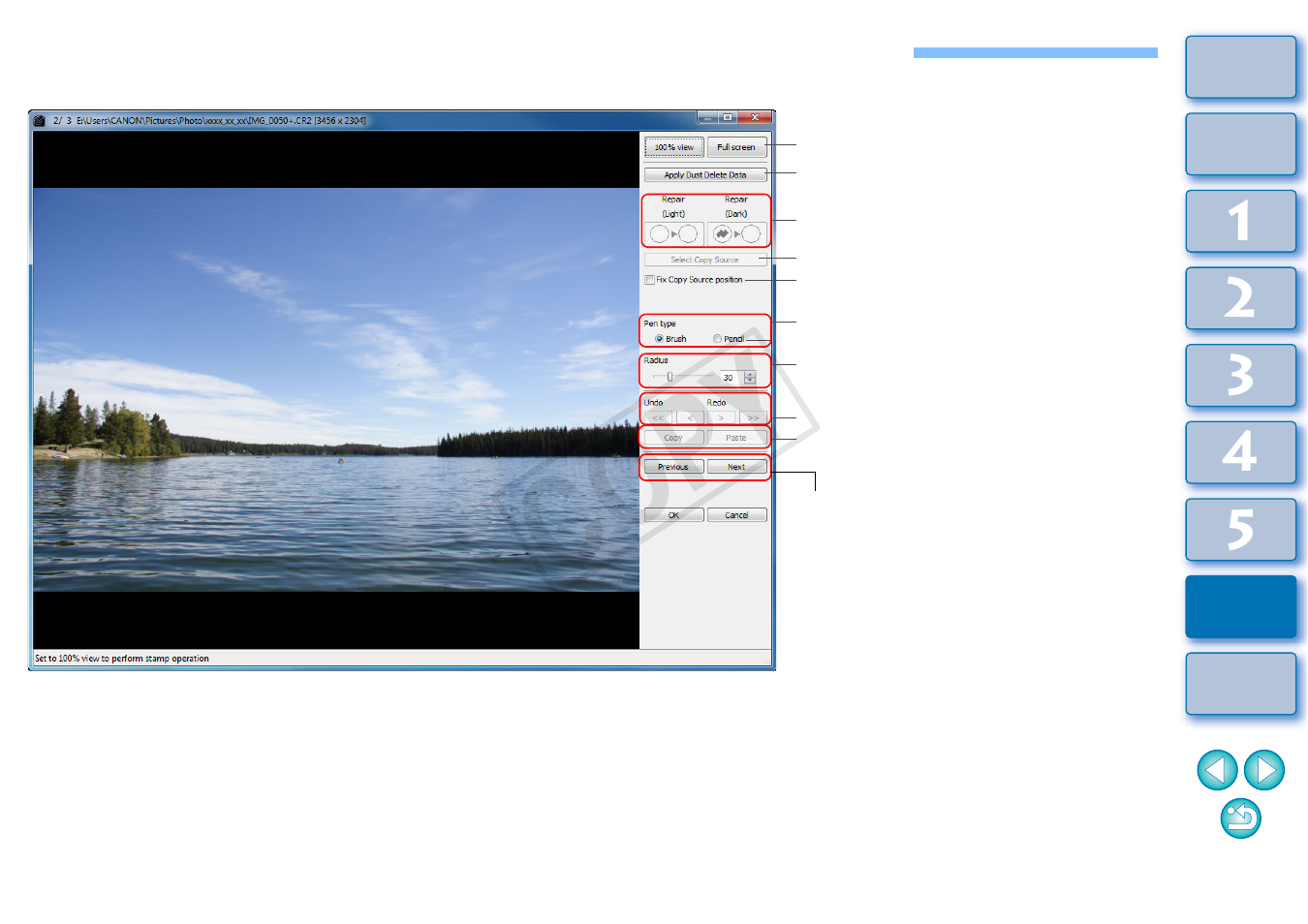
Task: Click the Next image button
Action: click(736, 467)
